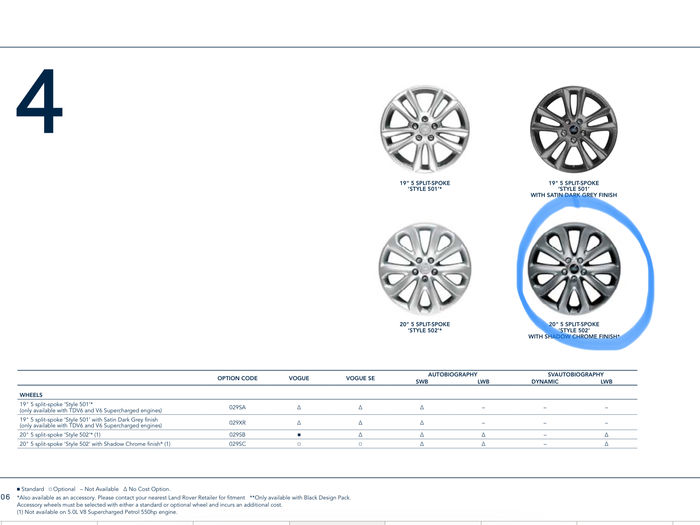Click the "OPTION CODE" column header
Viewport: 700px width, 525px height.
click(237, 378)
